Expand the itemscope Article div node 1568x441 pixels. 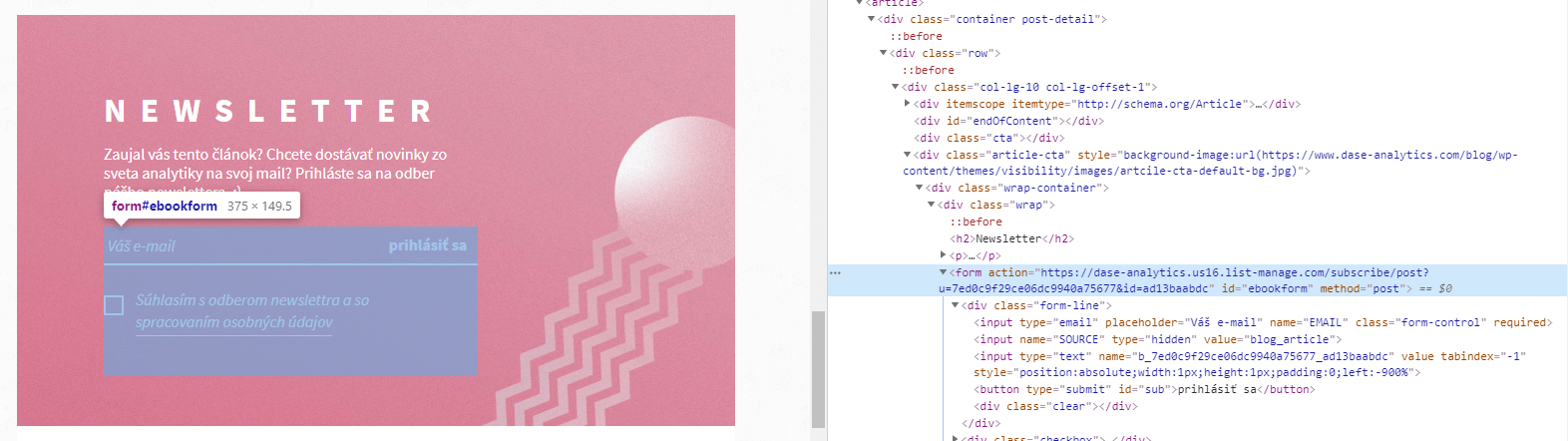pyautogui.click(x=907, y=104)
